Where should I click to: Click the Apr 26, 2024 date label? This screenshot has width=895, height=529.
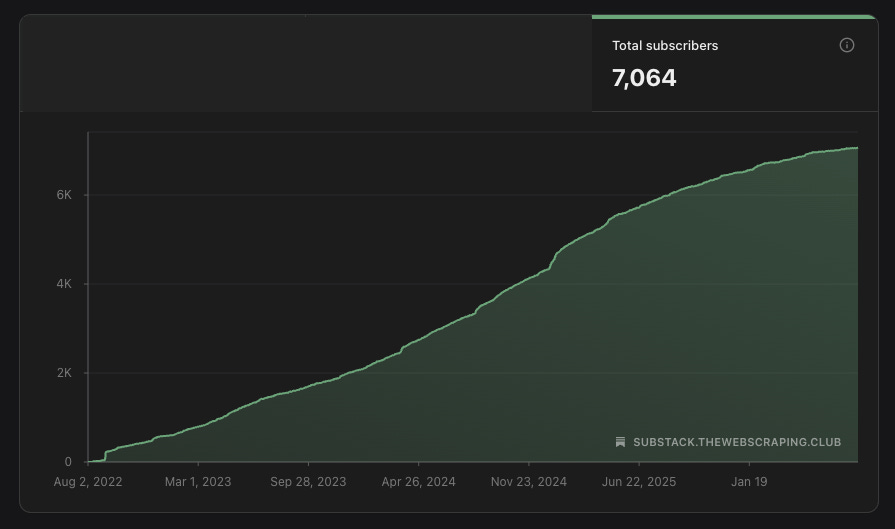(418, 482)
